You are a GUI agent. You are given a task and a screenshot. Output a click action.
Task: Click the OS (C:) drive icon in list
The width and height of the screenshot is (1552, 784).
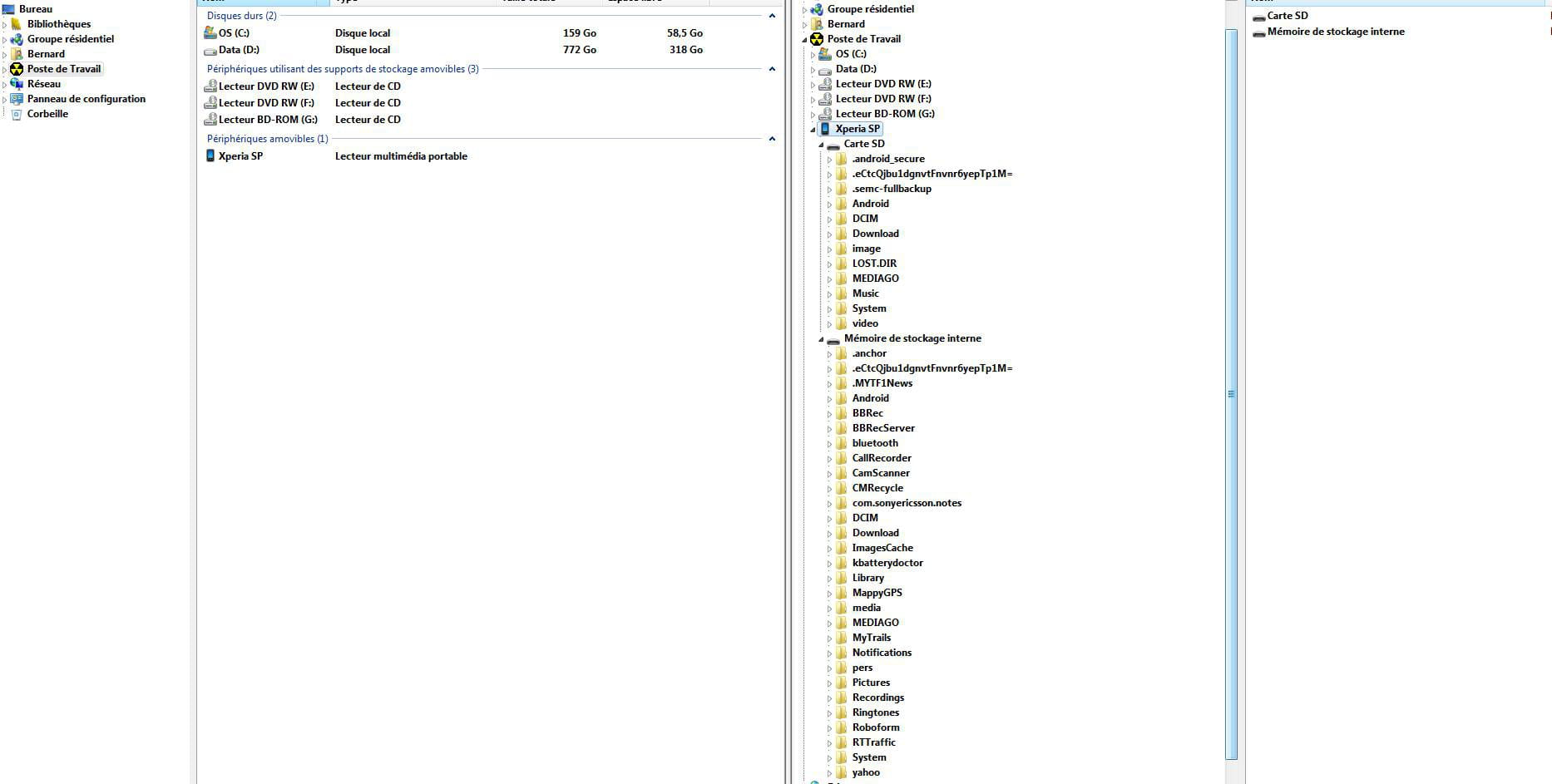click(x=210, y=33)
